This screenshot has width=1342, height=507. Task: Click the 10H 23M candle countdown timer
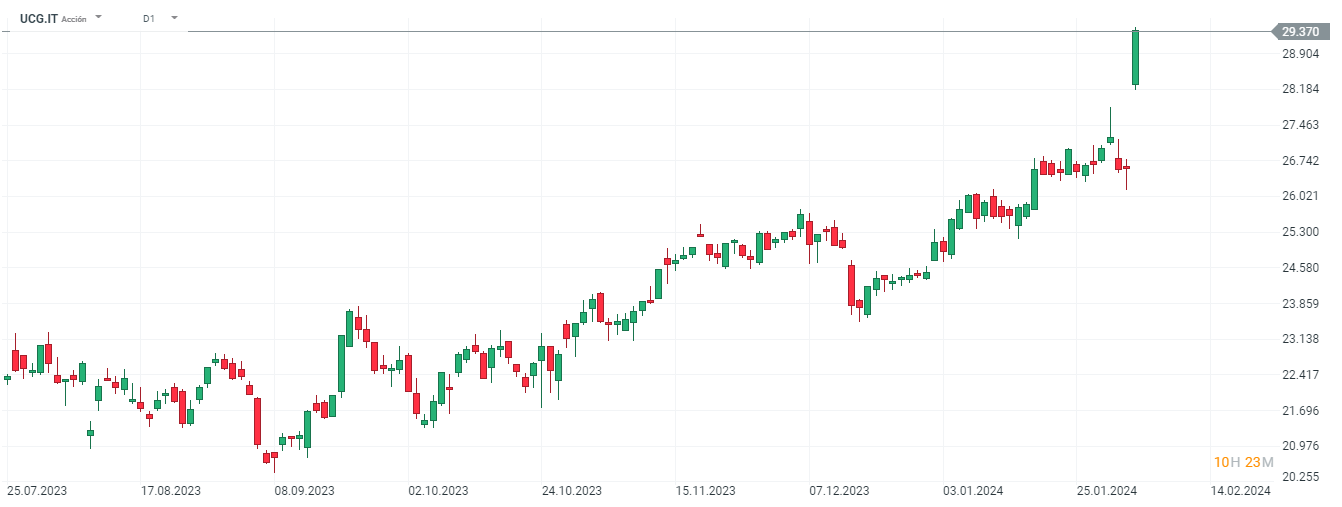(1243, 462)
